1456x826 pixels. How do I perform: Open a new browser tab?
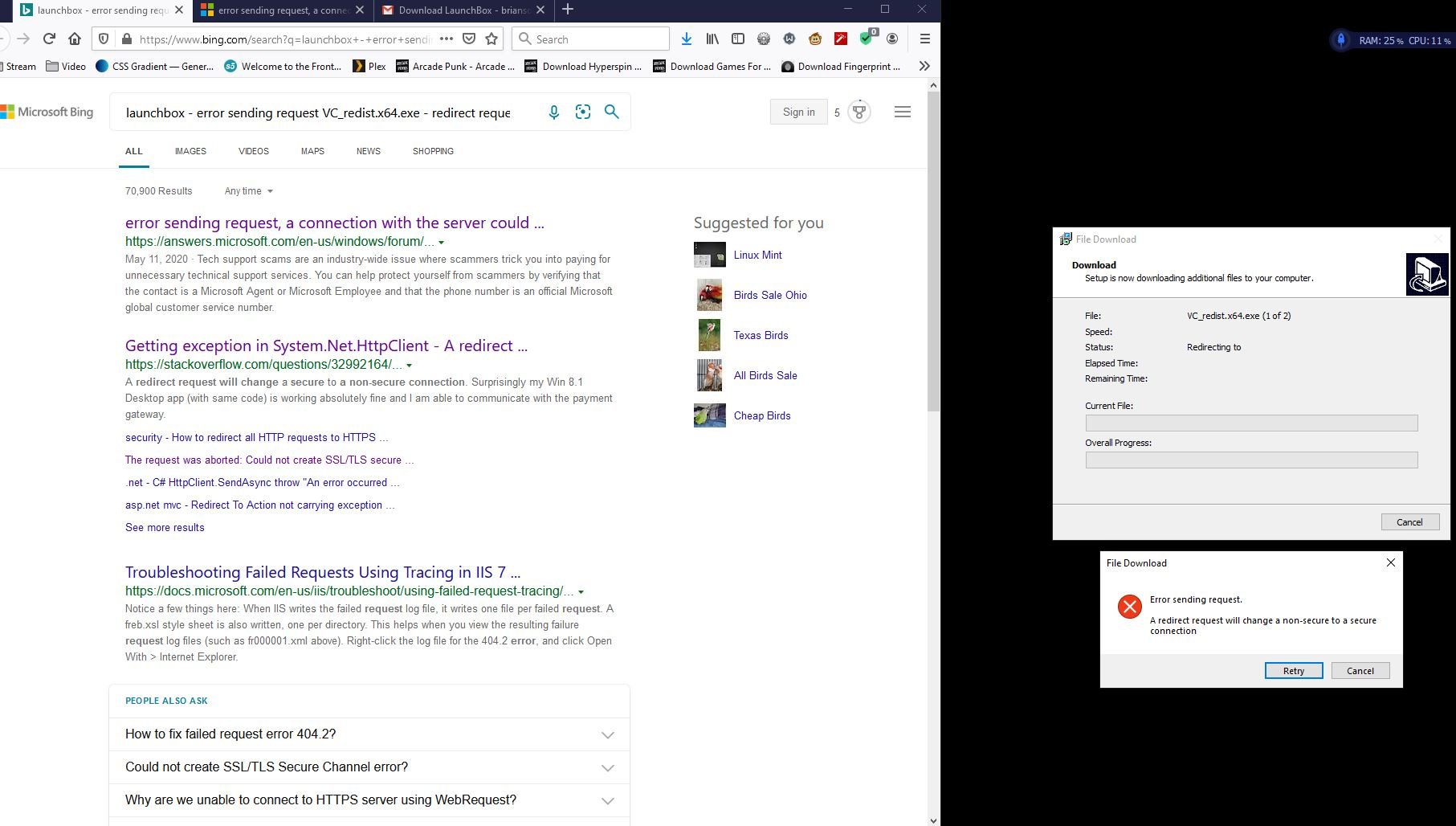coord(568,10)
